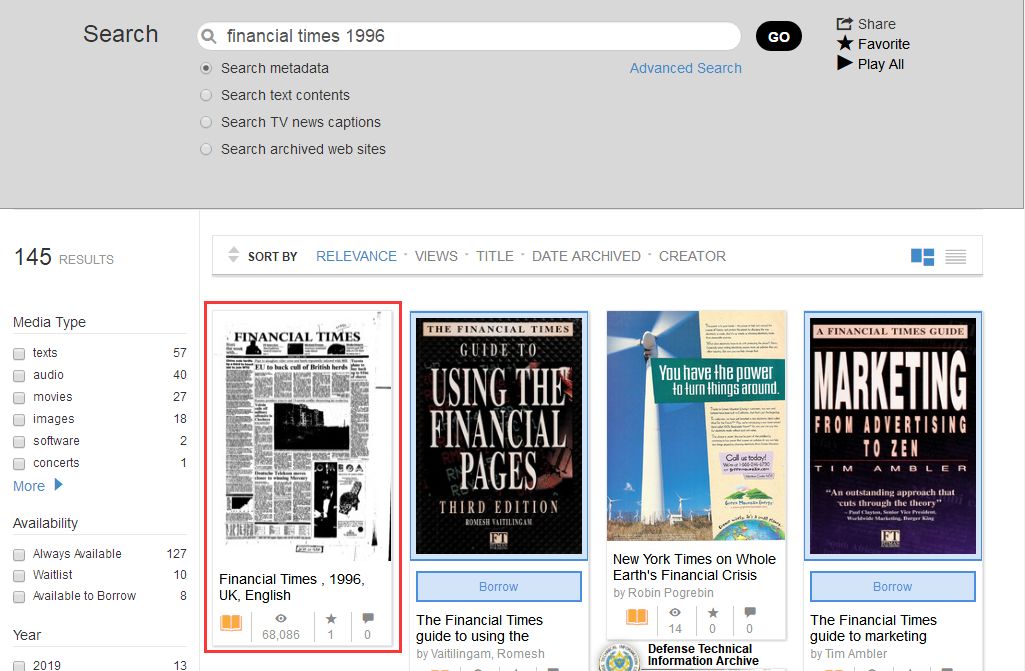Check the texts media type filter
Image resolution: width=1025 pixels, height=671 pixels.
[x=19, y=354]
